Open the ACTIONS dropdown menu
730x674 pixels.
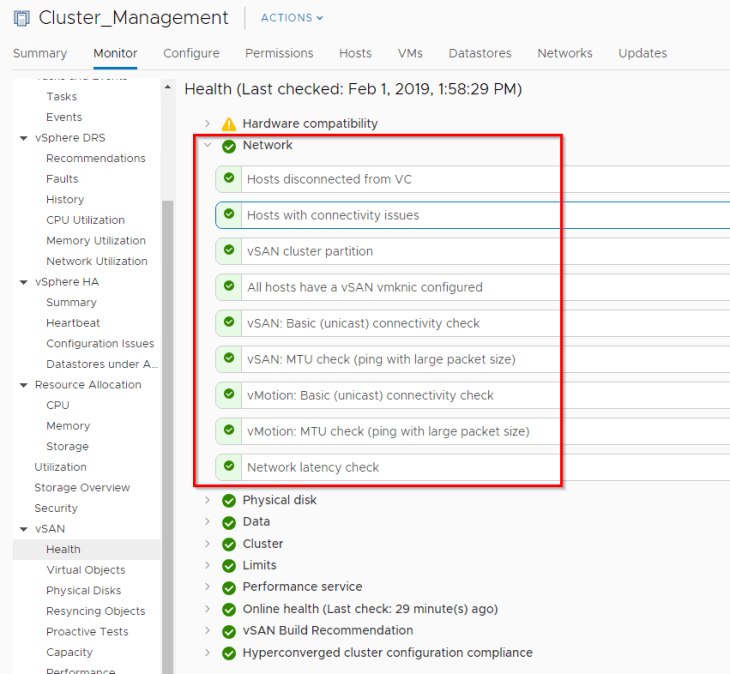(x=292, y=18)
